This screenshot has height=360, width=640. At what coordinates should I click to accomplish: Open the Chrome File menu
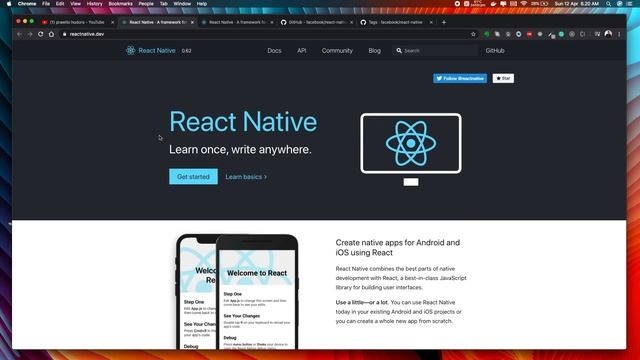pos(46,4)
